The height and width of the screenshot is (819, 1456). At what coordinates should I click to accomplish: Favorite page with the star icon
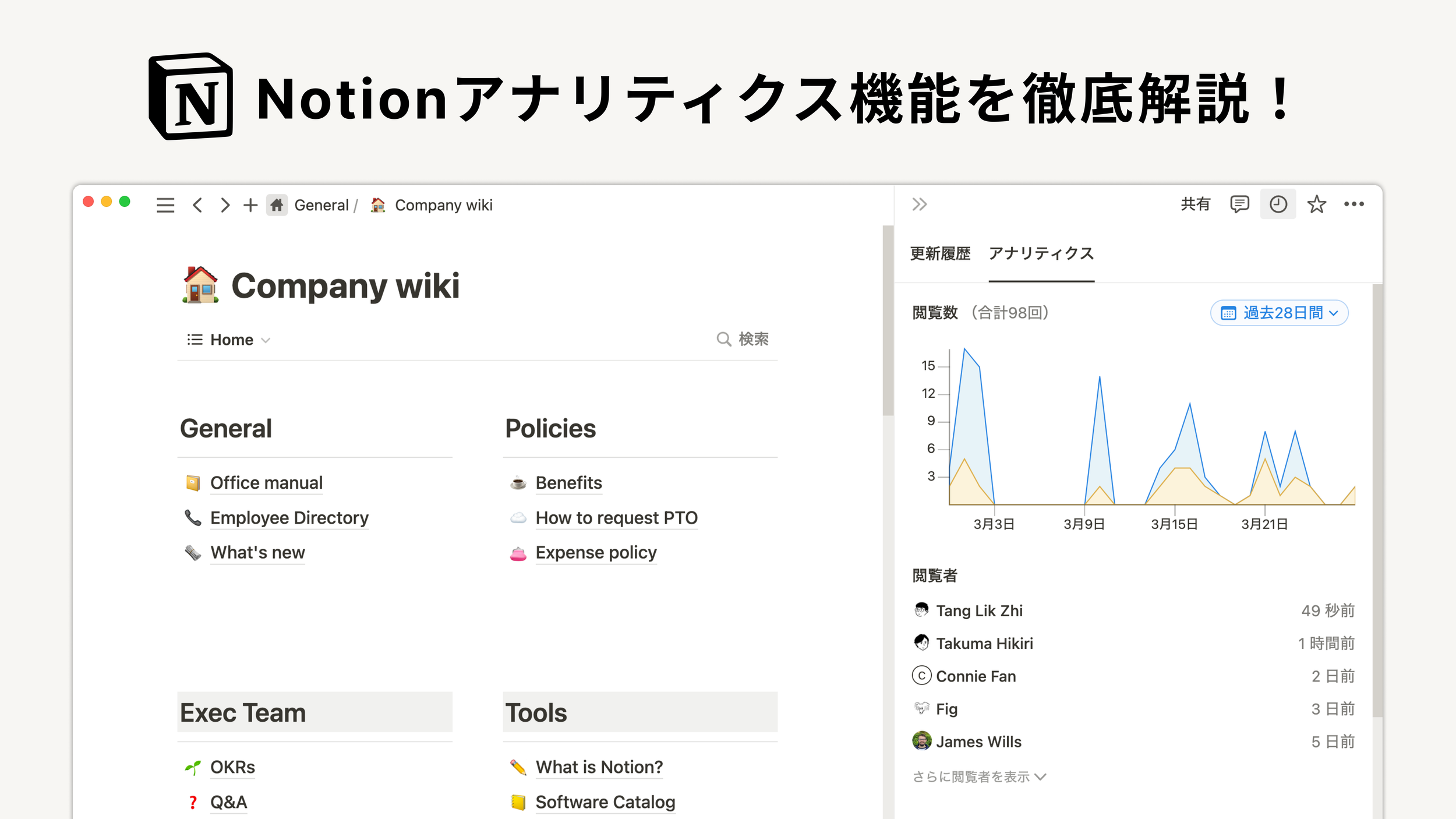(1316, 204)
